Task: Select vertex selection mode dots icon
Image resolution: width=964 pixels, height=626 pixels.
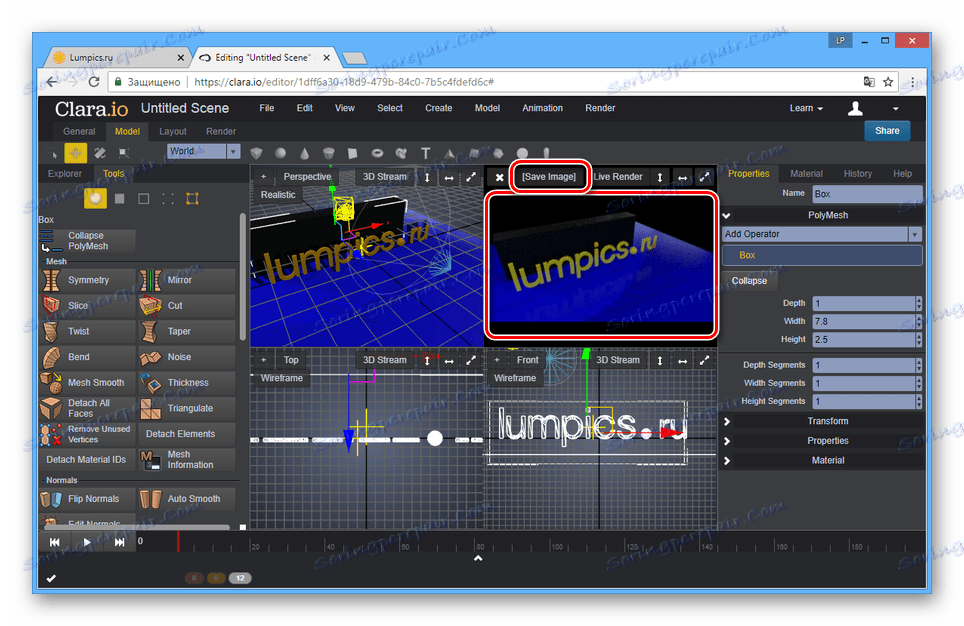Action: coord(168,199)
